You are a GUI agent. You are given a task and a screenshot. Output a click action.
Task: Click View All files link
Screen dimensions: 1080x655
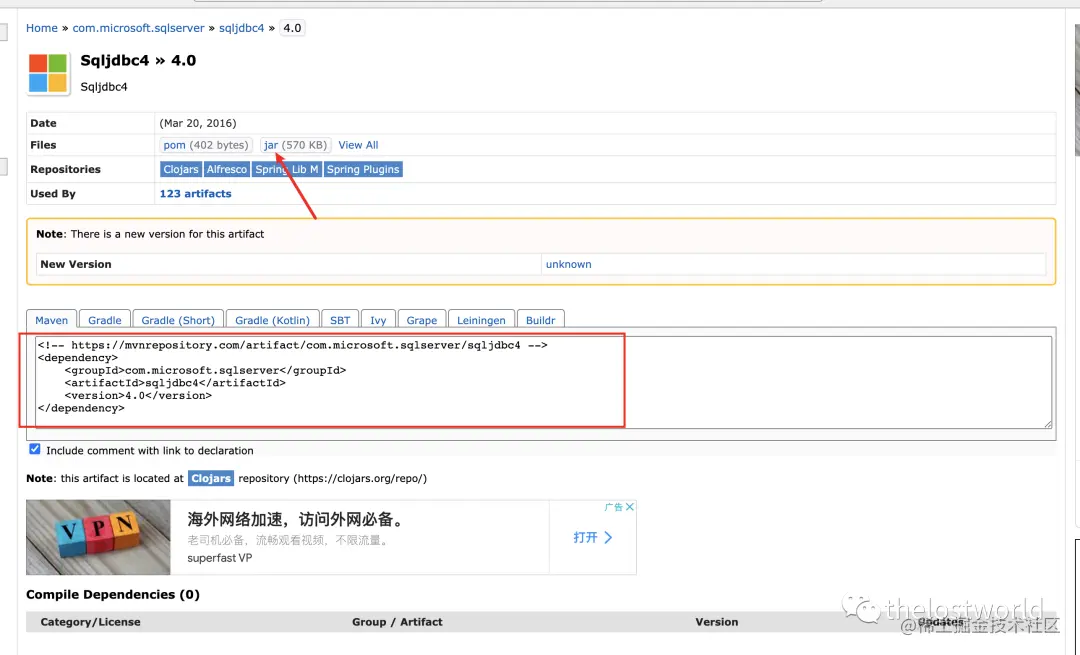click(358, 145)
